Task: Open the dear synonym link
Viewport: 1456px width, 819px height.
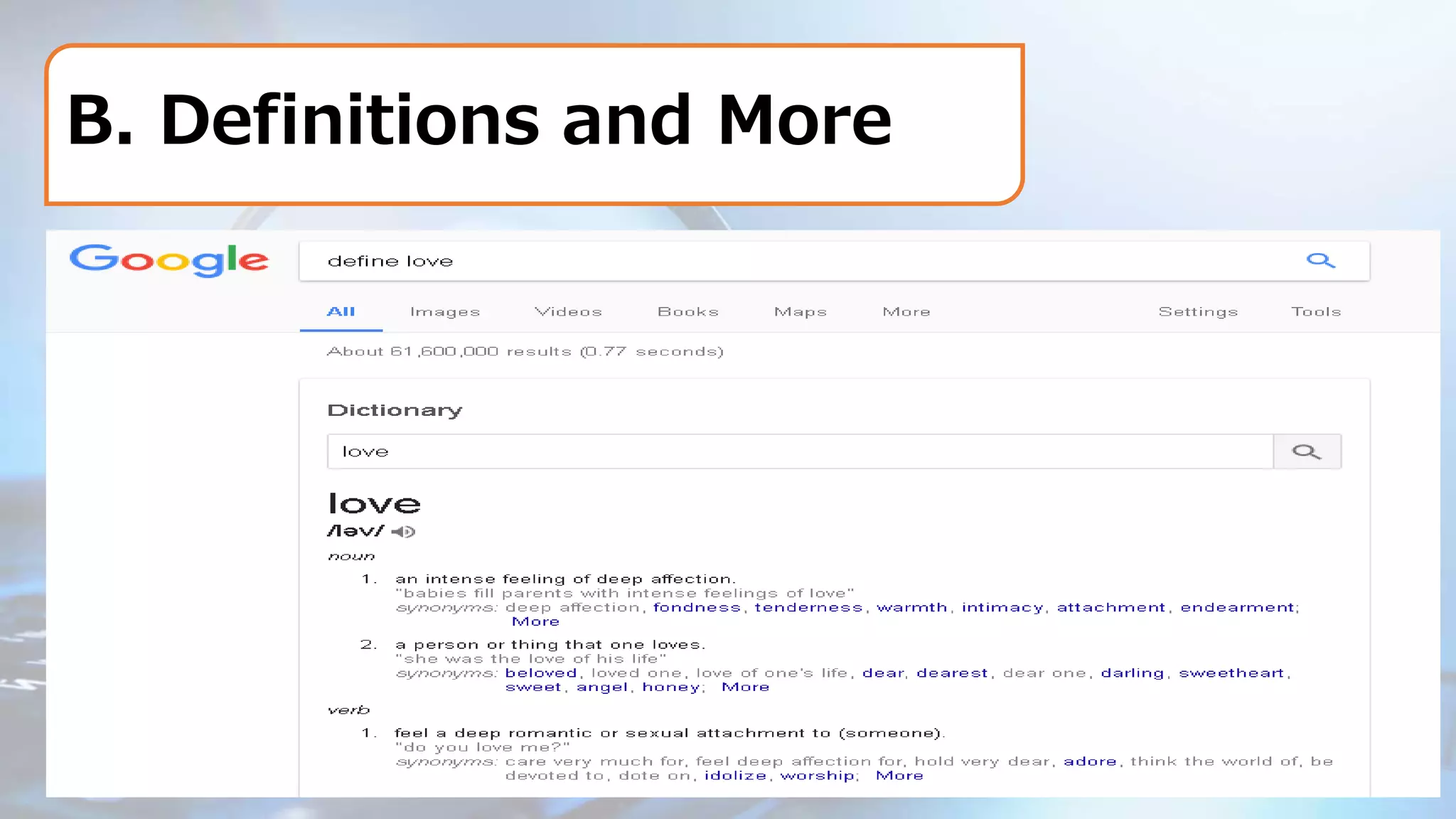Action: coord(884,673)
